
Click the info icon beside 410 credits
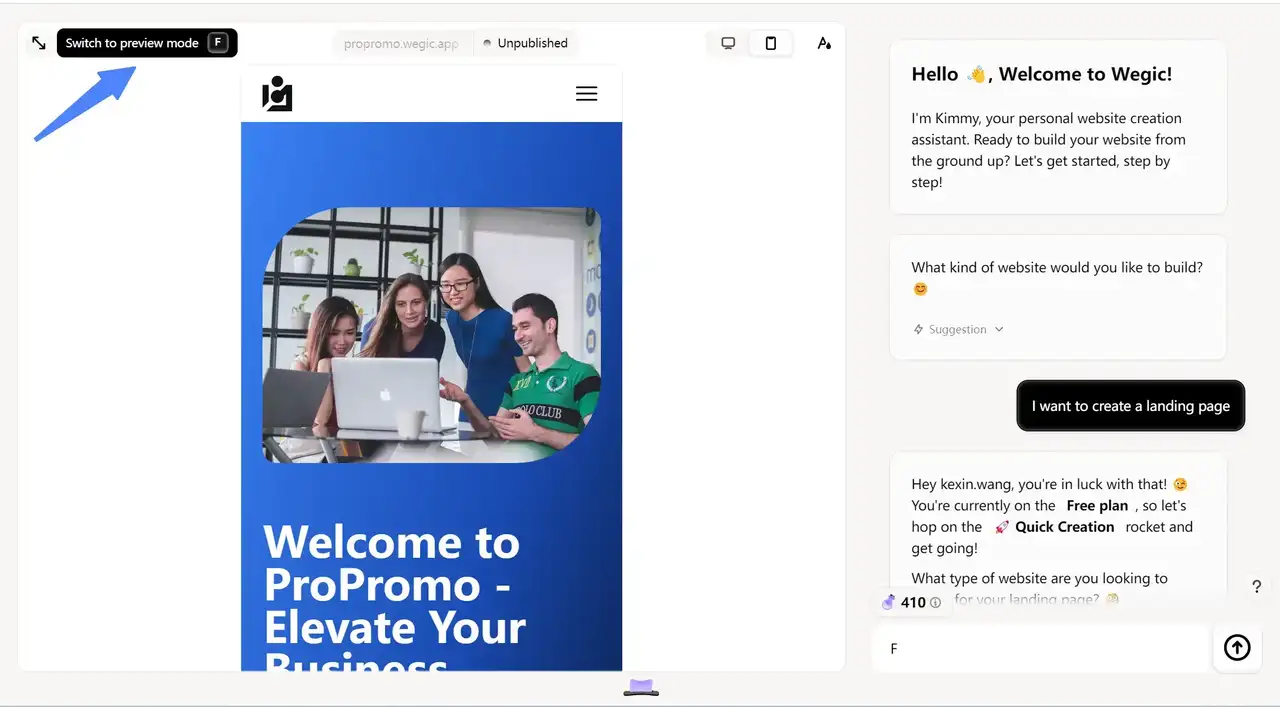point(935,603)
